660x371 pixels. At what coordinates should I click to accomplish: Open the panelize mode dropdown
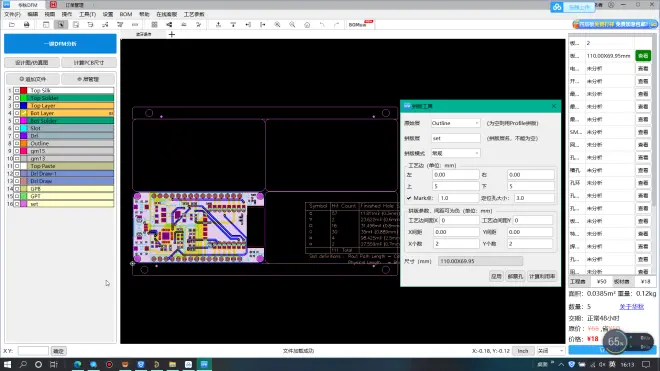[455, 153]
